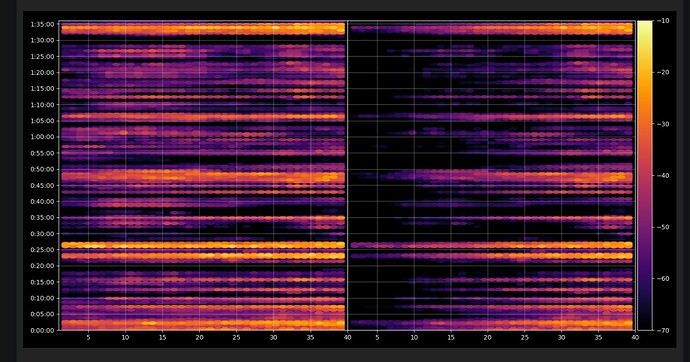This screenshot has width=690, height=362.
Task: Select the 0:40:00 tick label
Action: (42, 201)
